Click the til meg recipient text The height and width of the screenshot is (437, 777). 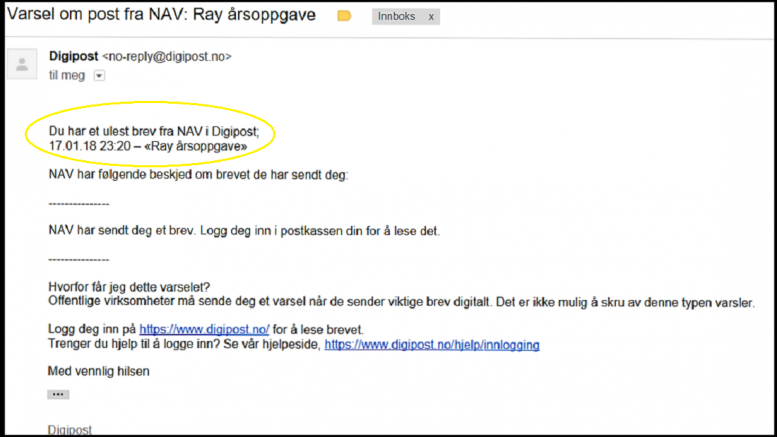(67, 75)
